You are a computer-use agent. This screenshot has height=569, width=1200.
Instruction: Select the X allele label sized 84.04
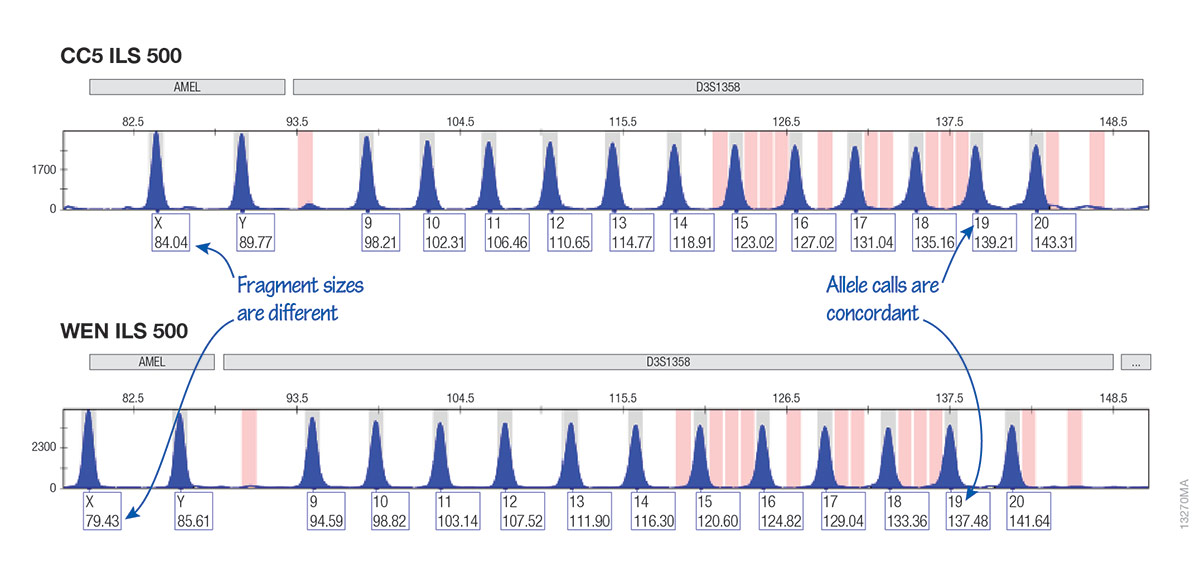tap(168, 232)
